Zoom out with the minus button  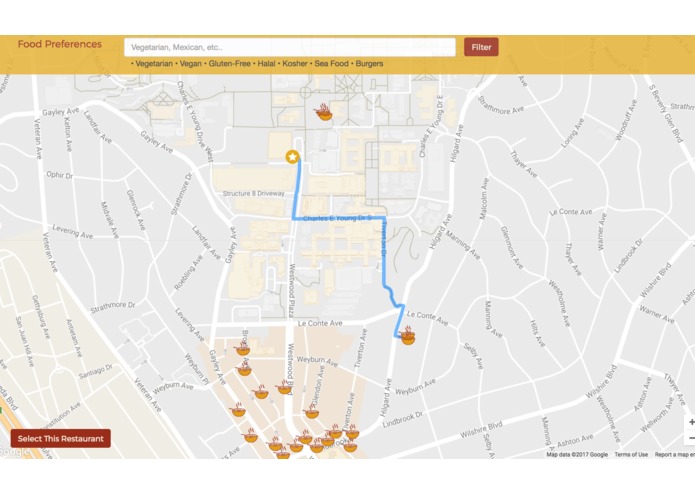pos(691,439)
